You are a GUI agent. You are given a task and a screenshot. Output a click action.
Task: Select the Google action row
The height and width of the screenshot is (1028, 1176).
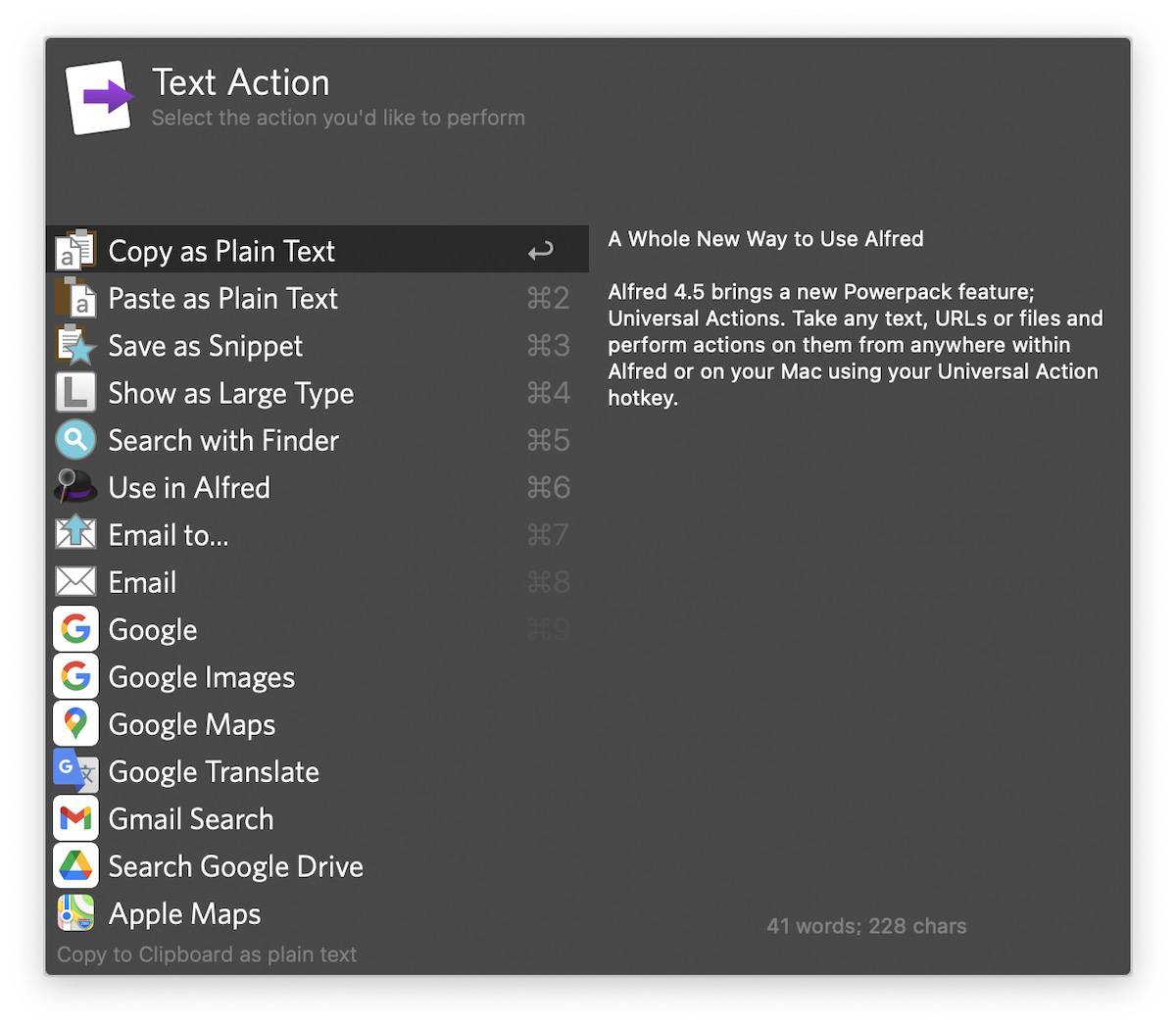click(x=318, y=628)
